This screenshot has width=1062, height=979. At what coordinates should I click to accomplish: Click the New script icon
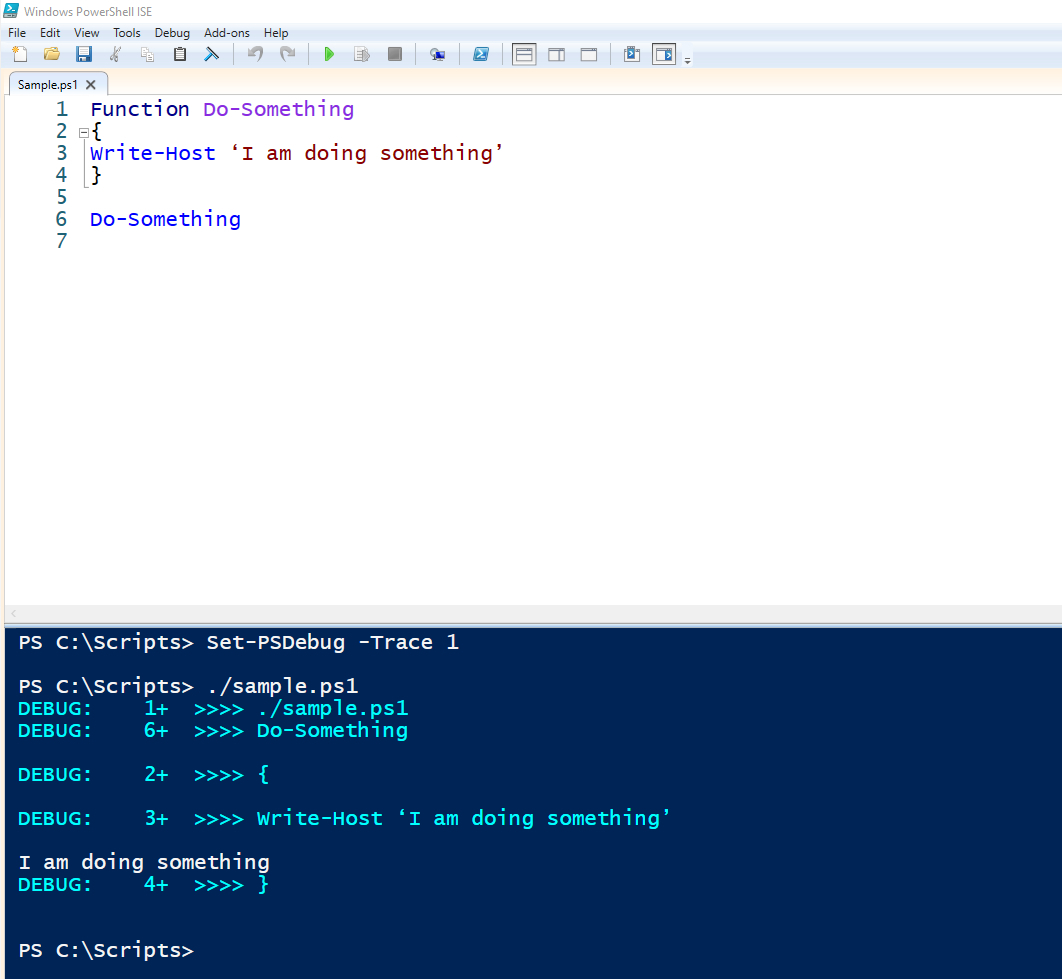point(20,54)
